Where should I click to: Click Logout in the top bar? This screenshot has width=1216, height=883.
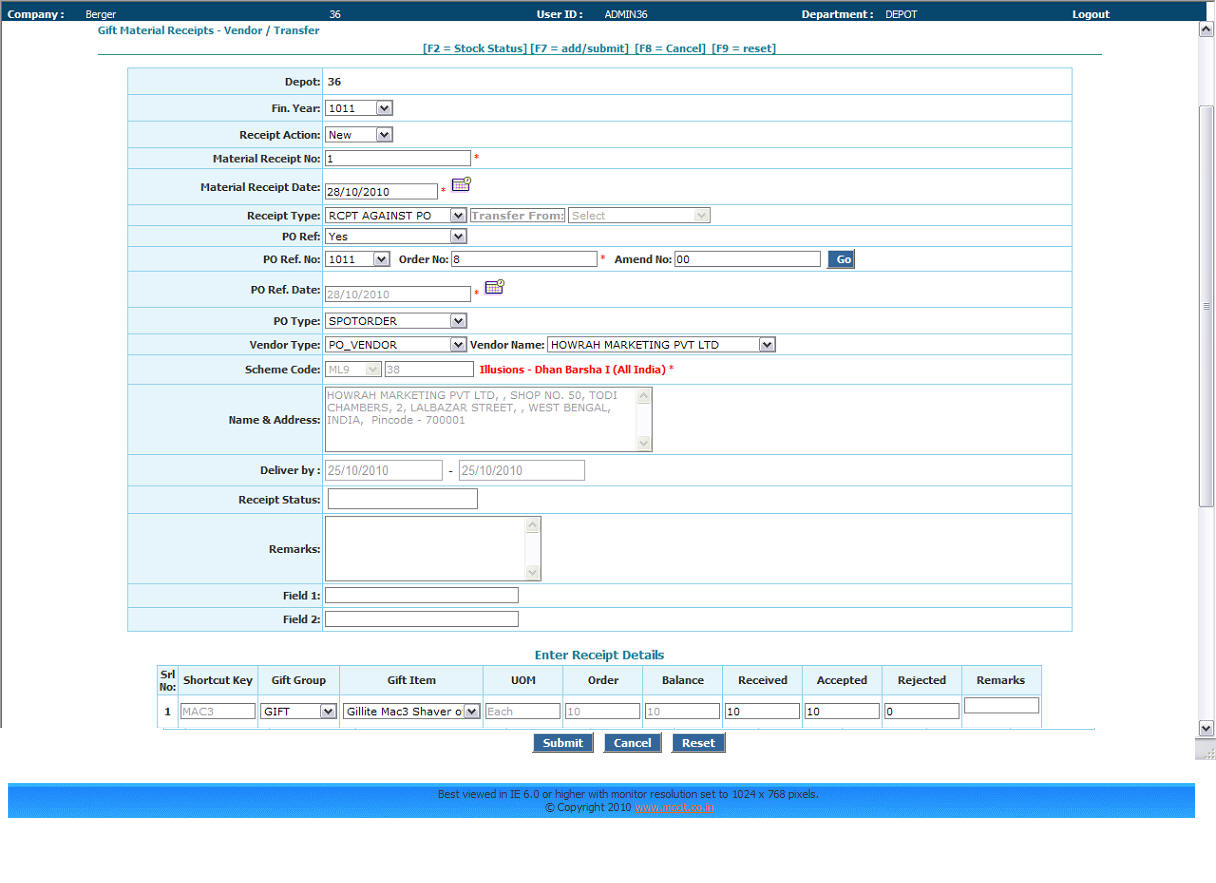[1090, 15]
